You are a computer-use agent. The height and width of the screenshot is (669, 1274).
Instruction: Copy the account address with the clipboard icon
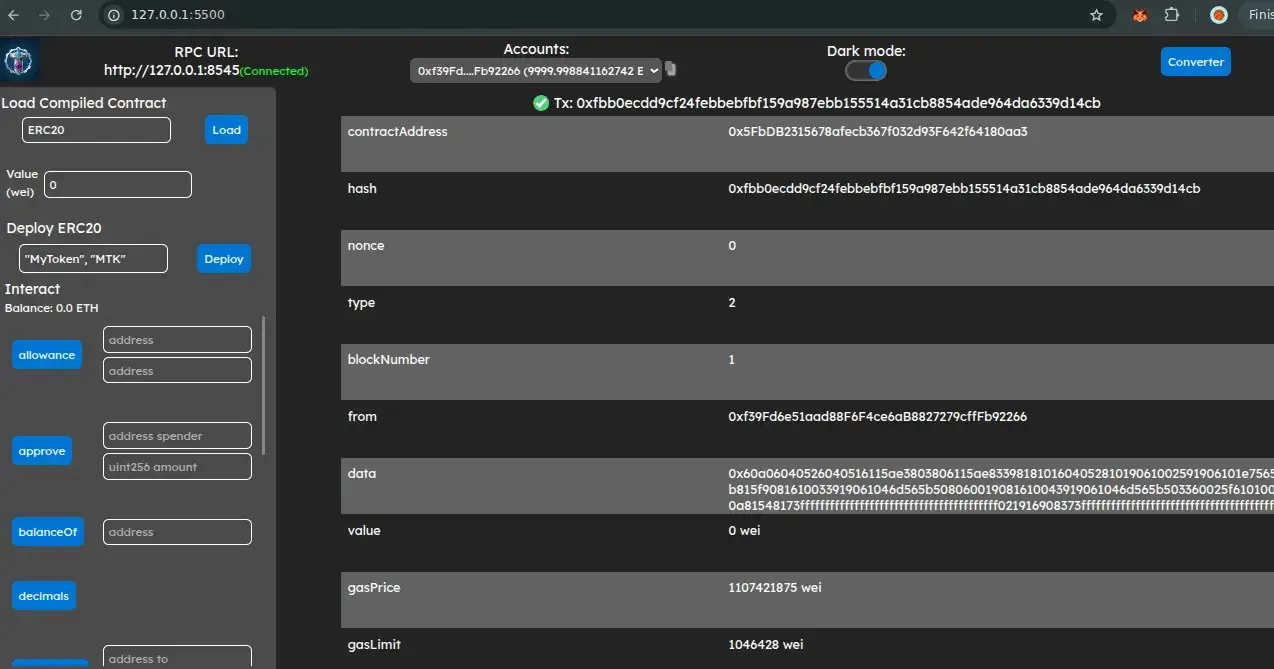pos(669,69)
